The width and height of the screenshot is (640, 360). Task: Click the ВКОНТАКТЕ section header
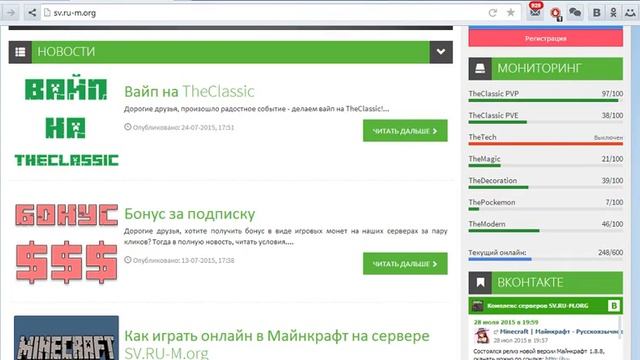(x=546, y=282)
